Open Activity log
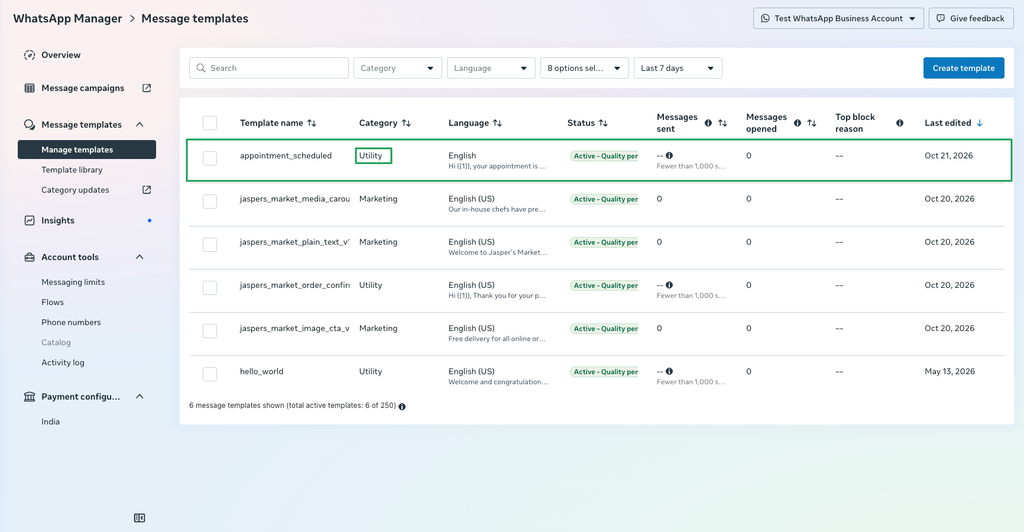1024x532 pixels. coord(63,362)
